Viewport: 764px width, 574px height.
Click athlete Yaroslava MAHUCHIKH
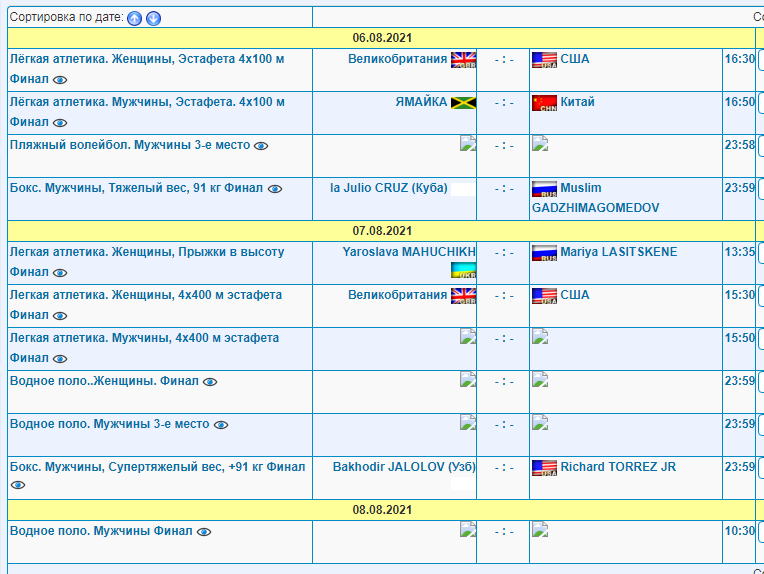(x=409, y=252)
